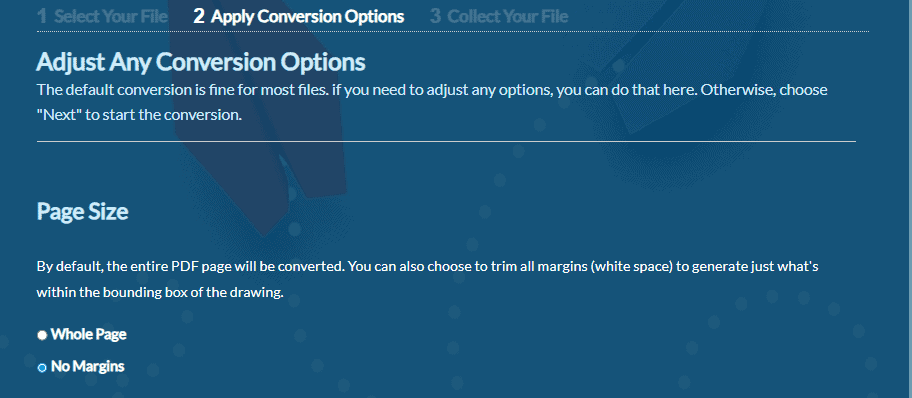Screen dimensions: 912x398
Task: Click the step number 2 digit
Action: pos(199,16)
